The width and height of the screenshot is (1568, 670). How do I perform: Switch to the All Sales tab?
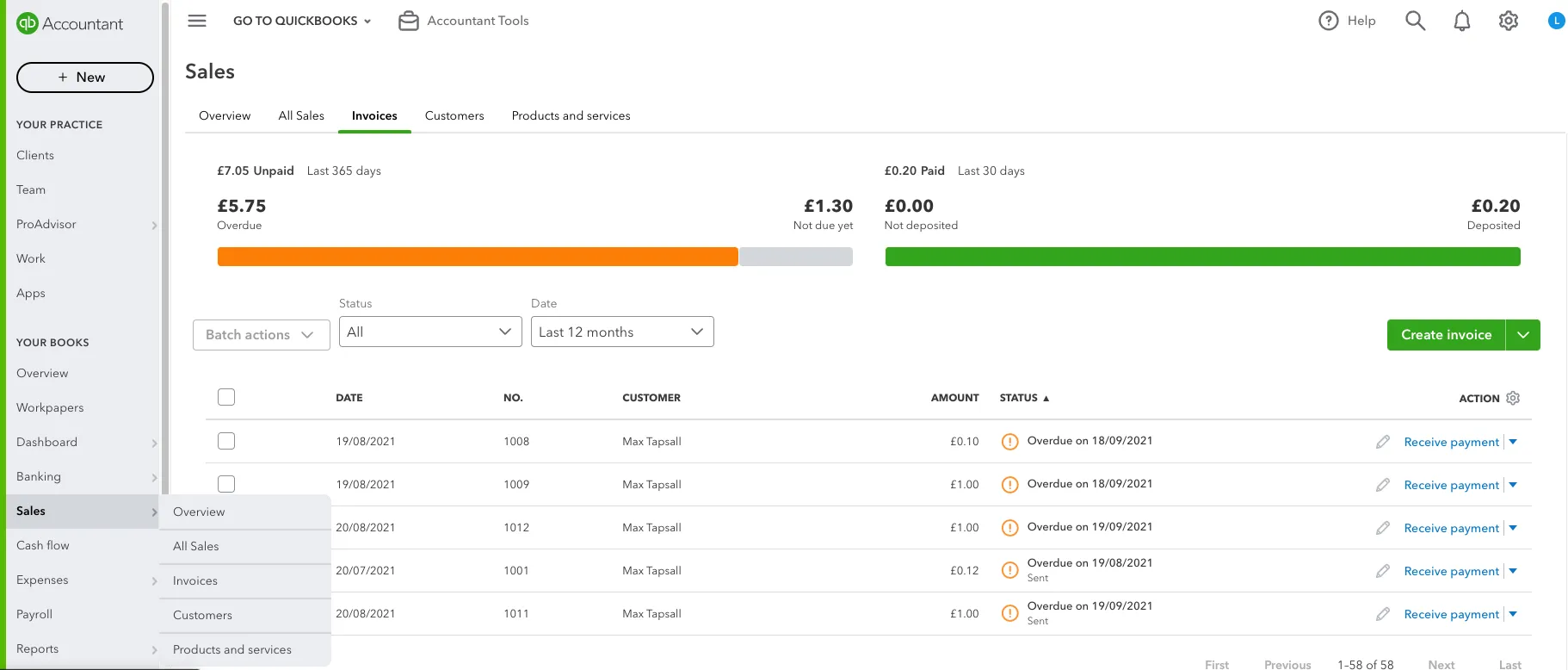pos(301,115)
